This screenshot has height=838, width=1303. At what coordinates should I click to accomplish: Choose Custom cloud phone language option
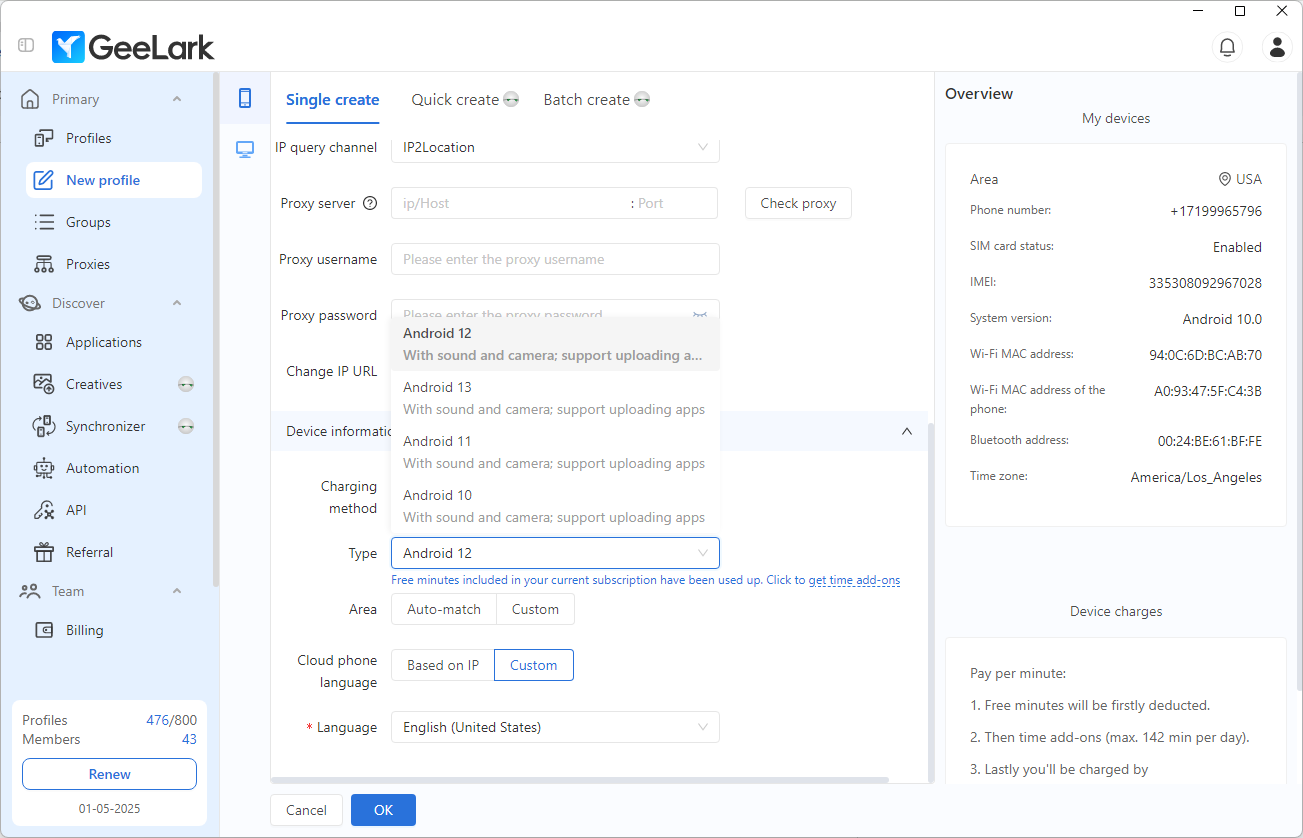coord(534,665)
